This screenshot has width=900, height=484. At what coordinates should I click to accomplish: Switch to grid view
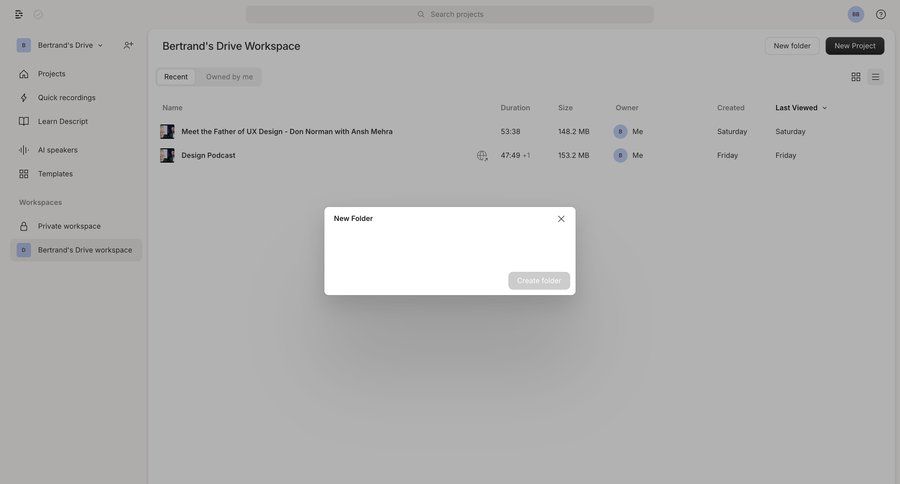coord(855,77)
